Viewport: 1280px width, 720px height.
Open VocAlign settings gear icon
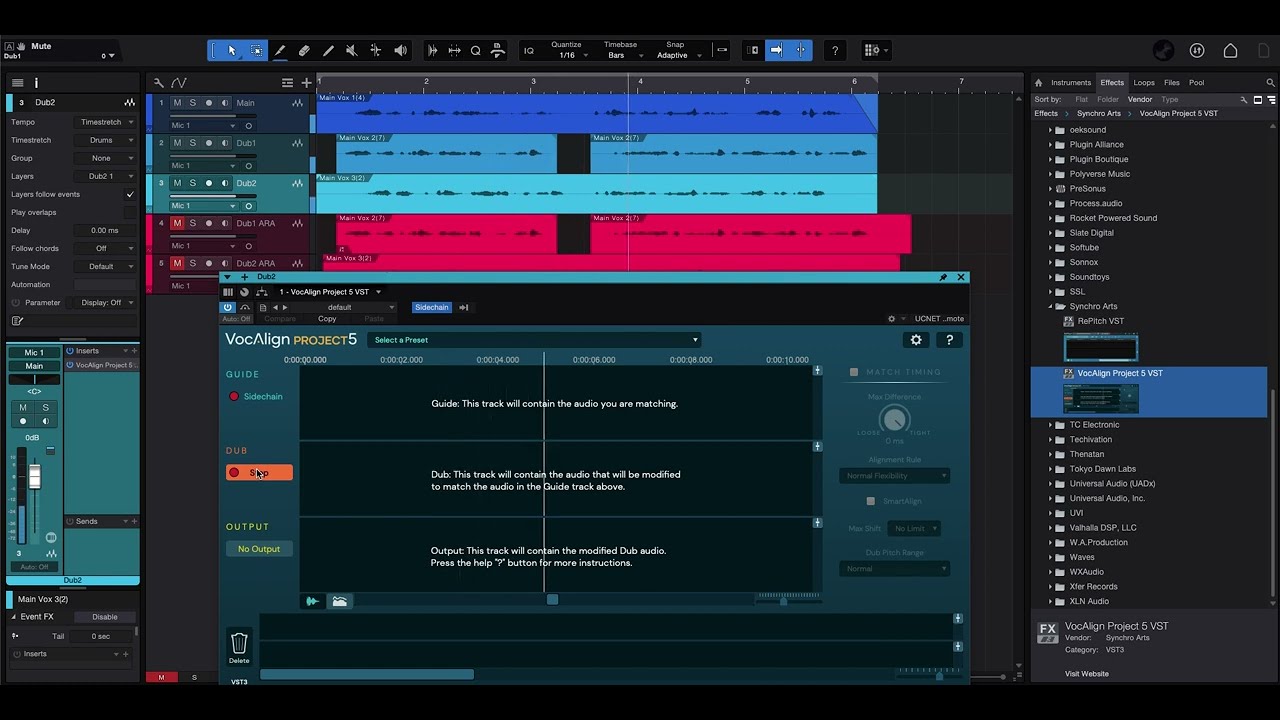916,340
